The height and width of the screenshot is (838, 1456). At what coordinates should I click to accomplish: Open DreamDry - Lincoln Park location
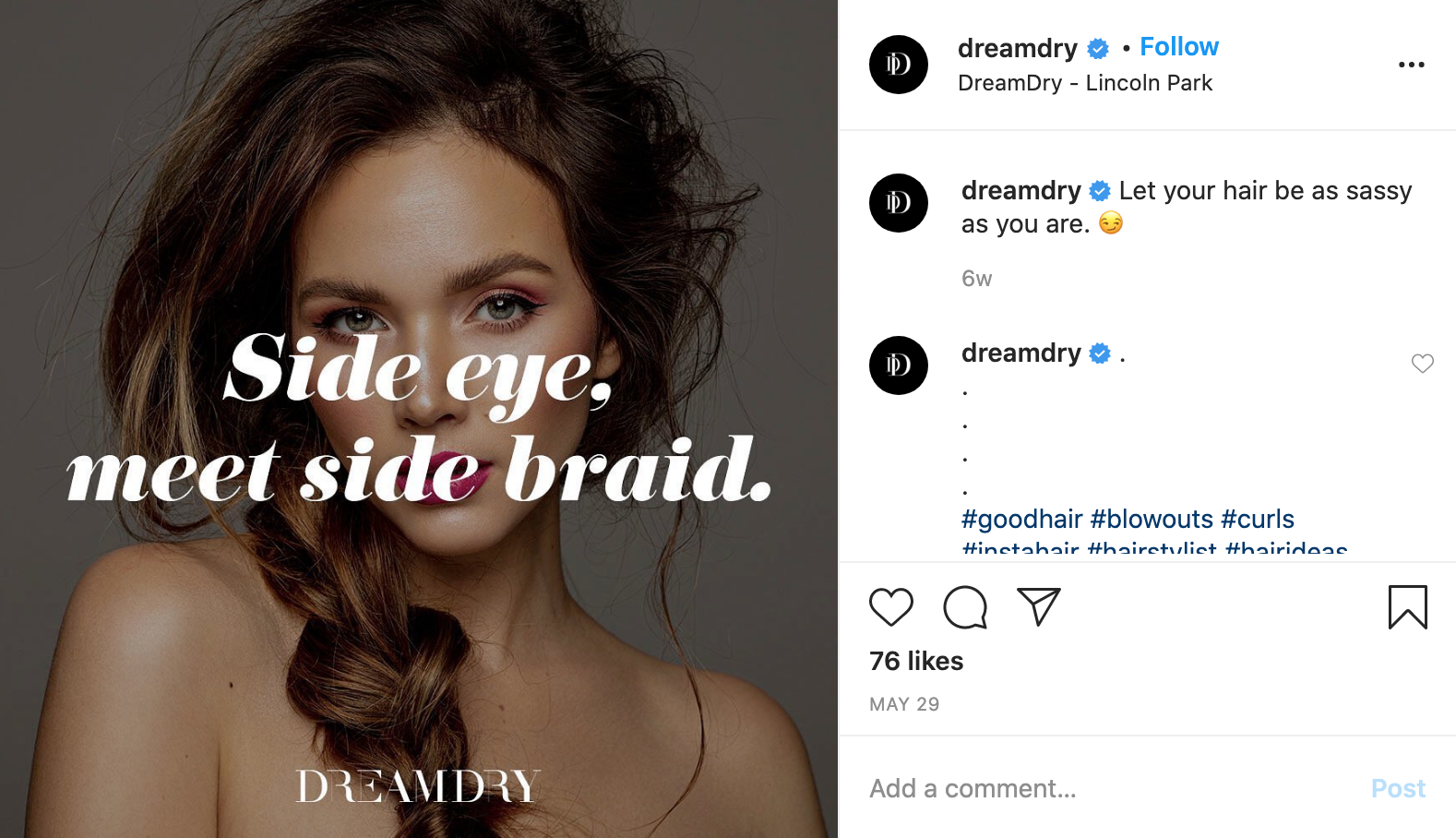click(x=1085, y=83)
